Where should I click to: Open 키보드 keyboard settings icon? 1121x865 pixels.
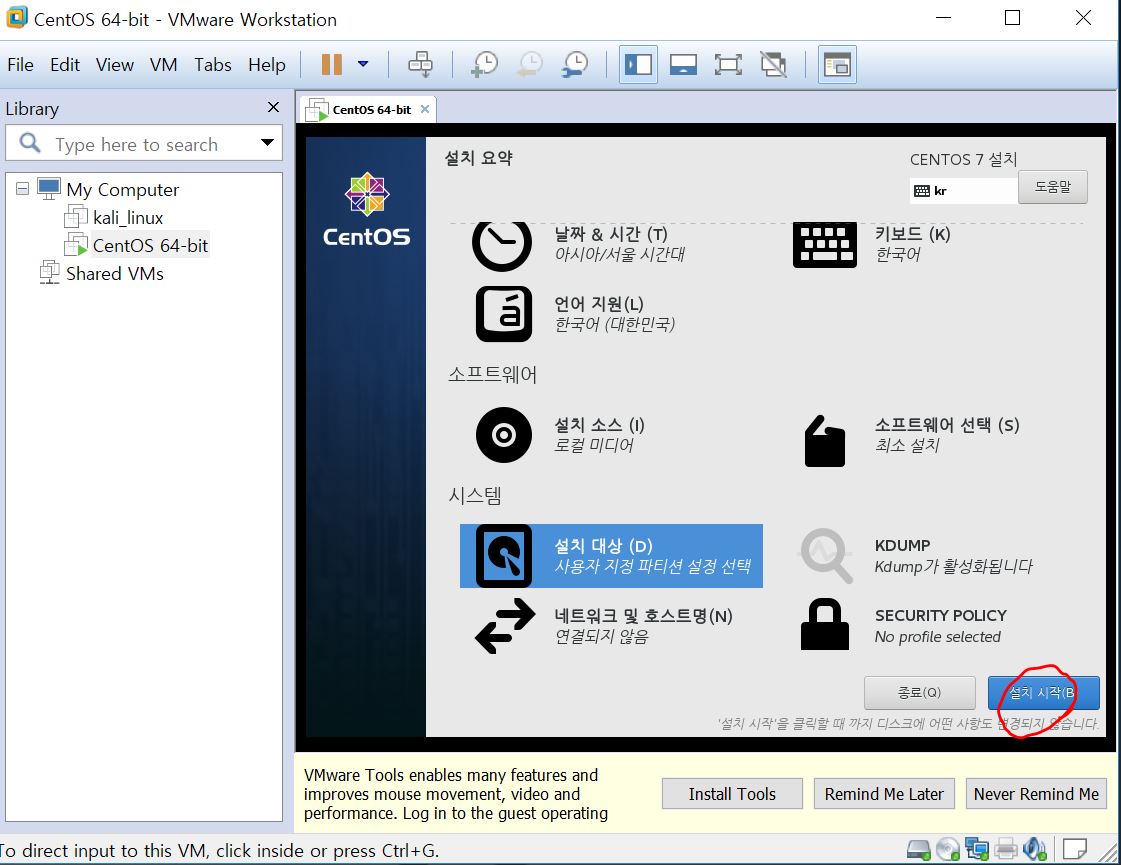824,245
